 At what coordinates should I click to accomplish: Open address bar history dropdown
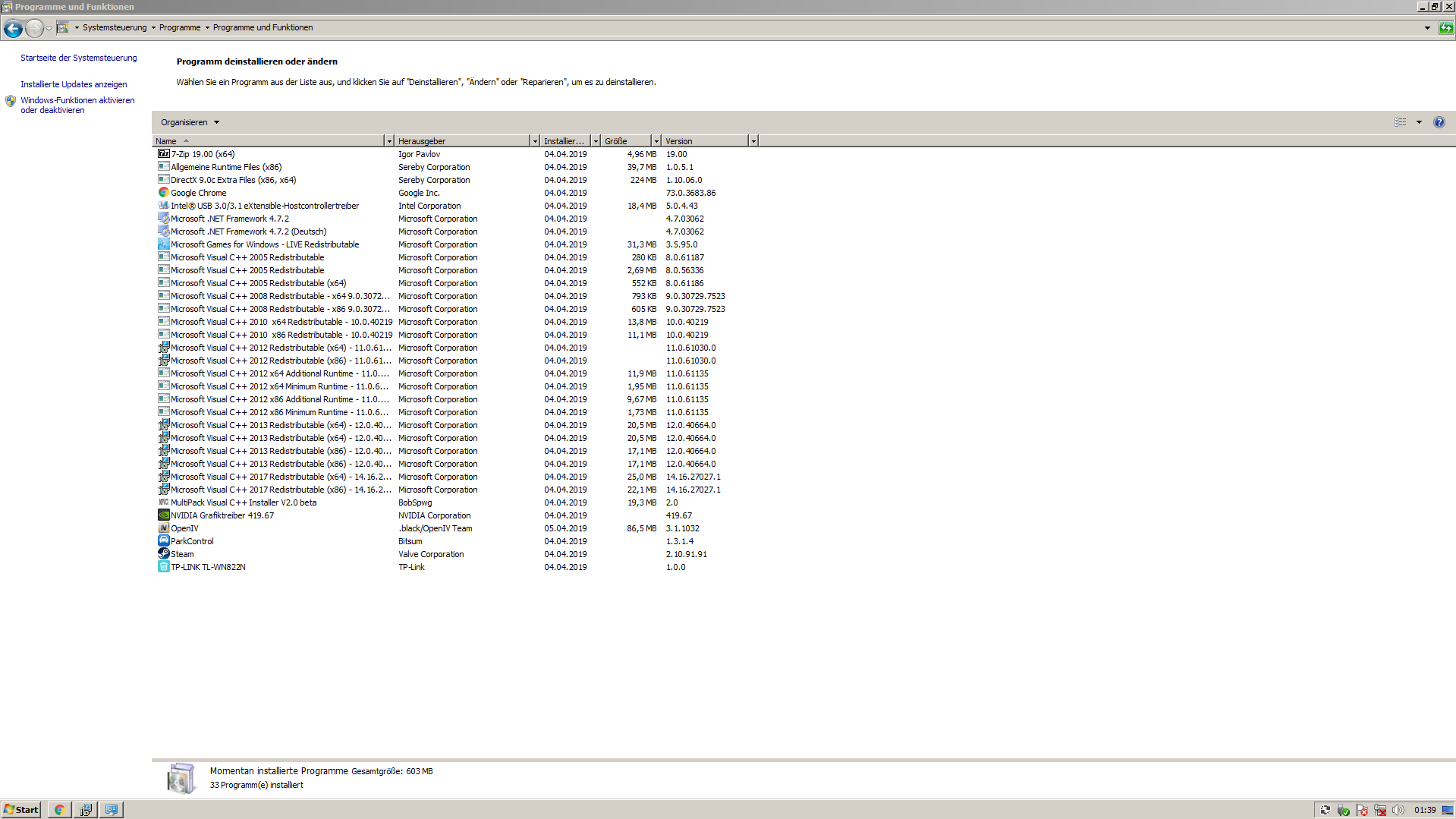pyautogui.click(x=1427, y=28)
